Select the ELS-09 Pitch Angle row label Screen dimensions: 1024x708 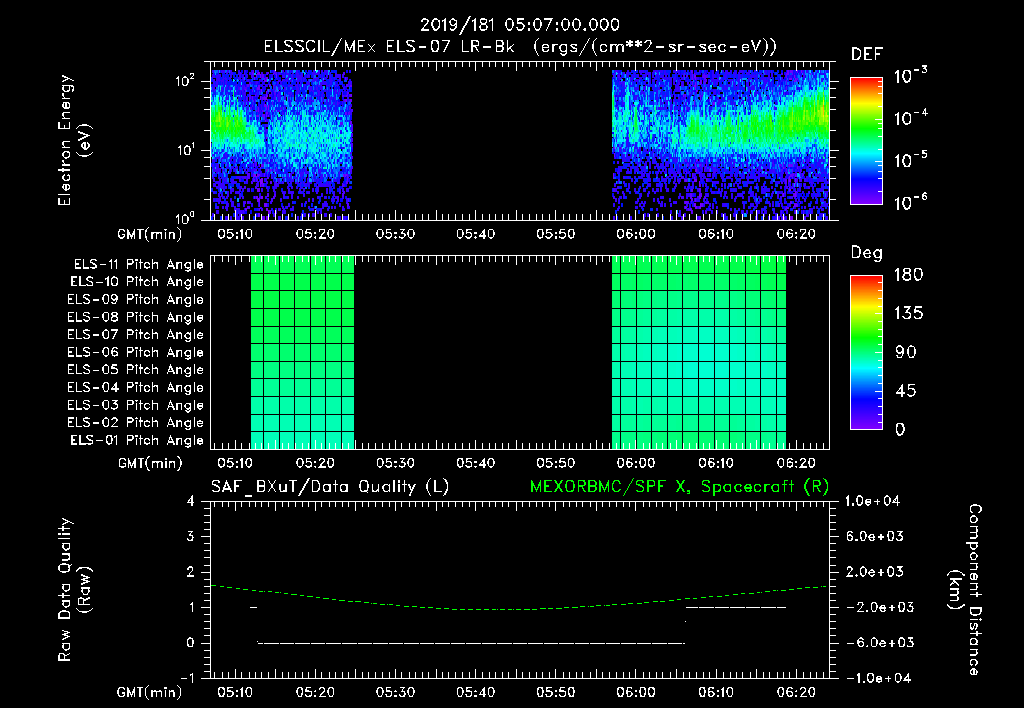136,300
